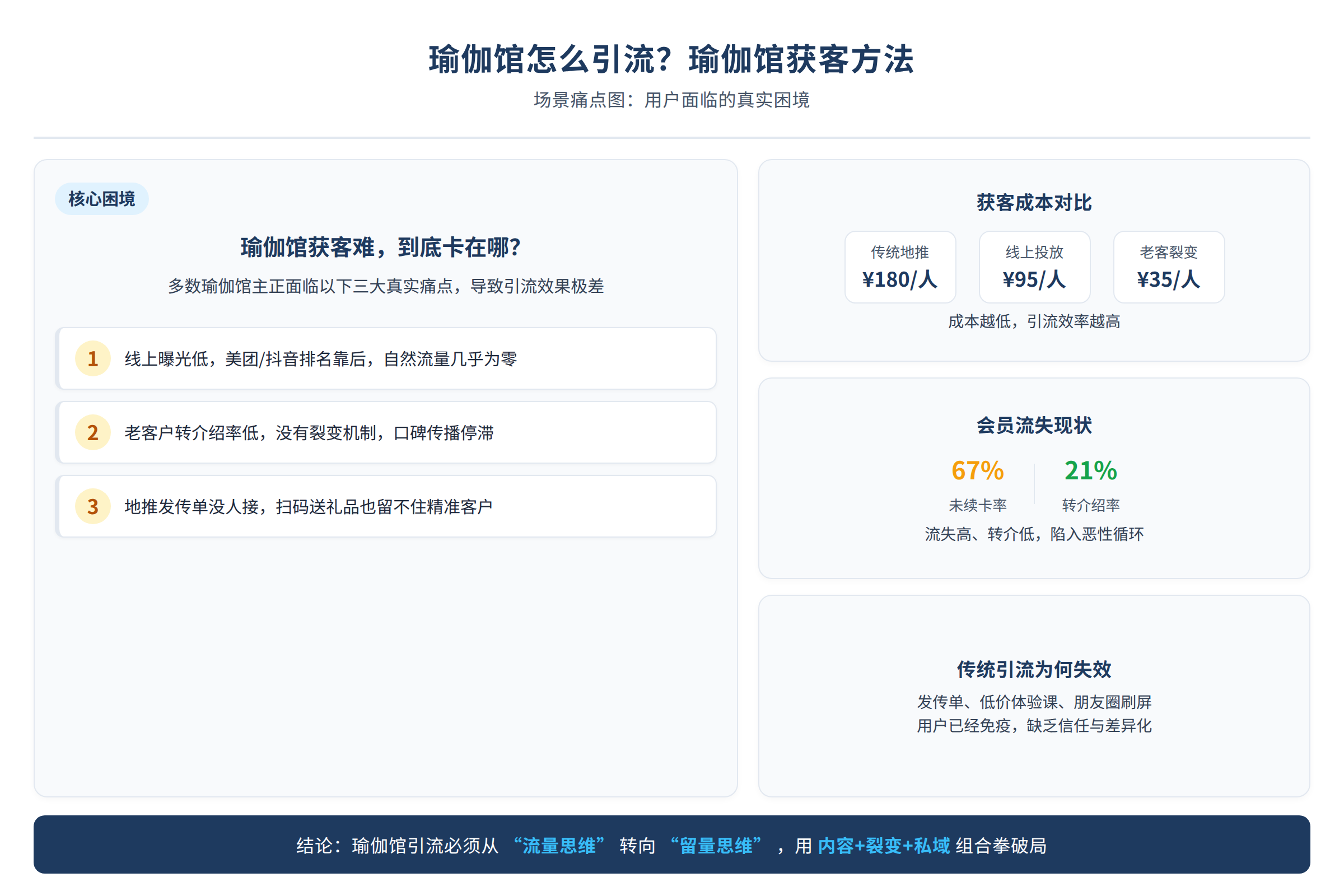The image size is (1344, 896).
Task: Click the heading 瑜伽馆获客难，到底卡在哪?
Action: (x=381, y=248)
